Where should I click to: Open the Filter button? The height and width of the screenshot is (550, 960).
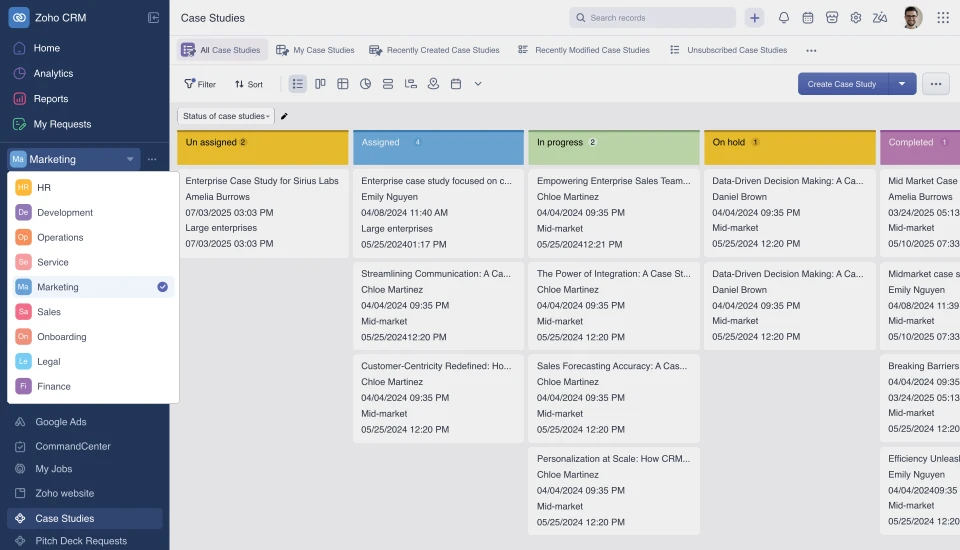coord(200,84)
